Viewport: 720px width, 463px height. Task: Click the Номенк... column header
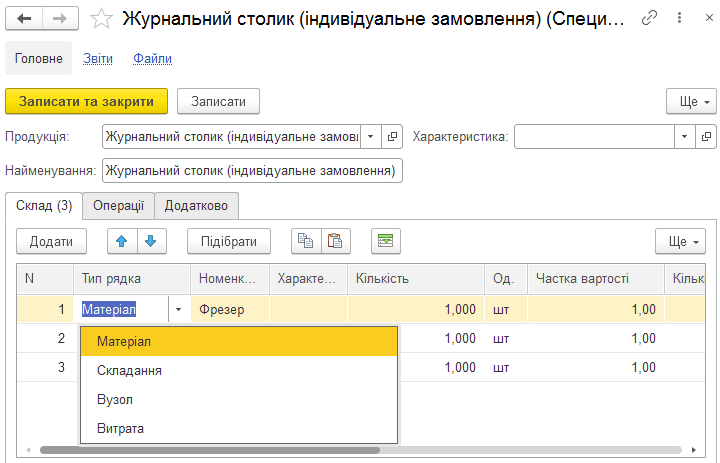[230, 278]
